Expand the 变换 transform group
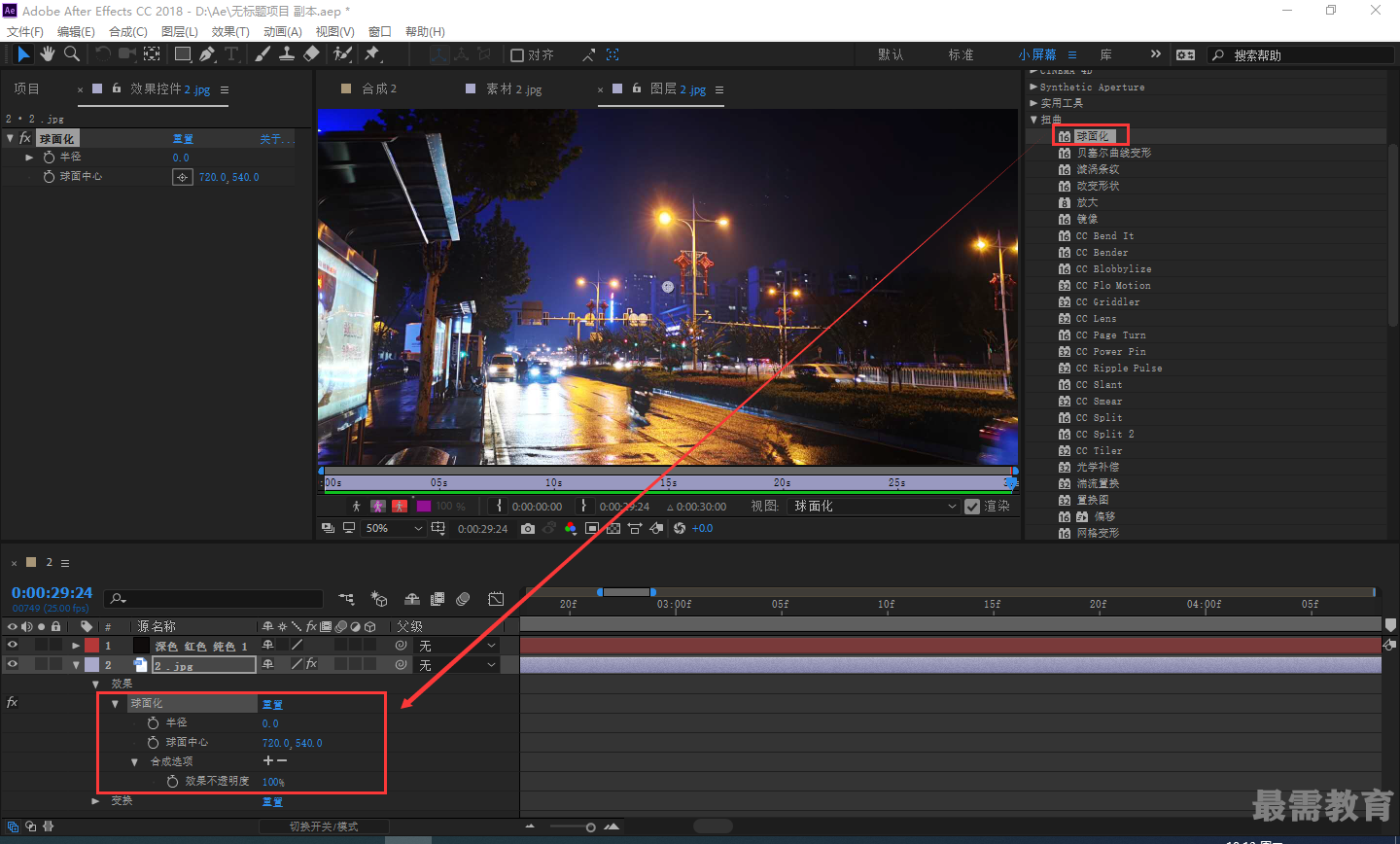1400x844 pixels. 95,801
